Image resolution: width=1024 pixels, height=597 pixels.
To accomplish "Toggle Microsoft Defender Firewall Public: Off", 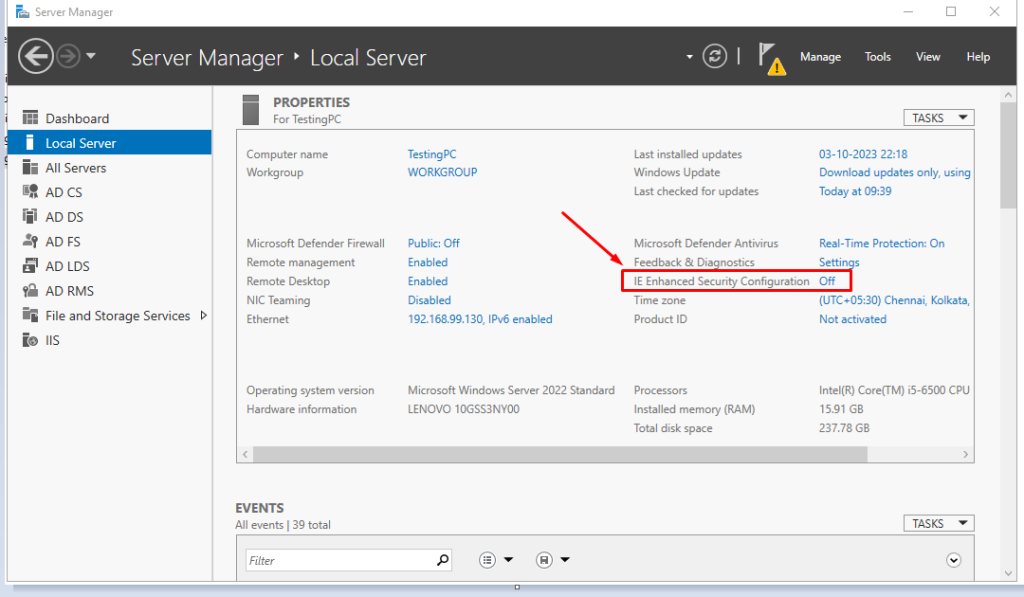I will pyautogui.click(x=433, y=243).
